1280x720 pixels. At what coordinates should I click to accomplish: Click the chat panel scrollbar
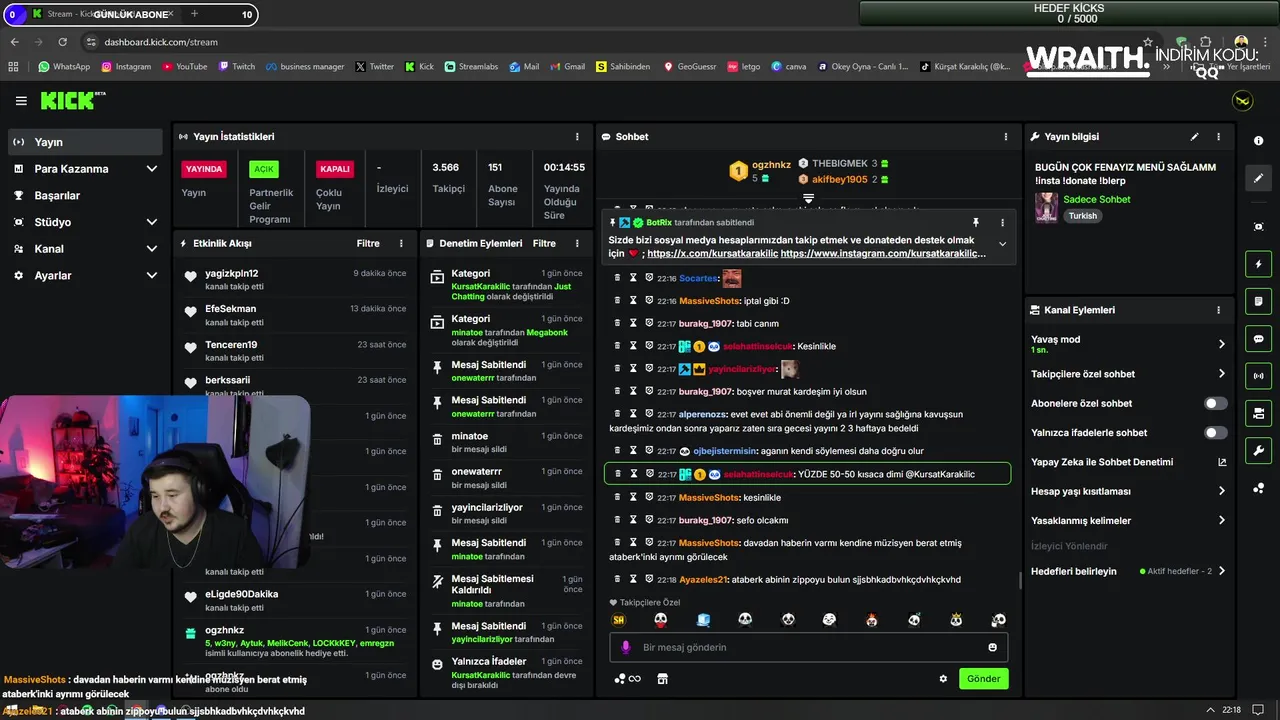(1019, 578)
